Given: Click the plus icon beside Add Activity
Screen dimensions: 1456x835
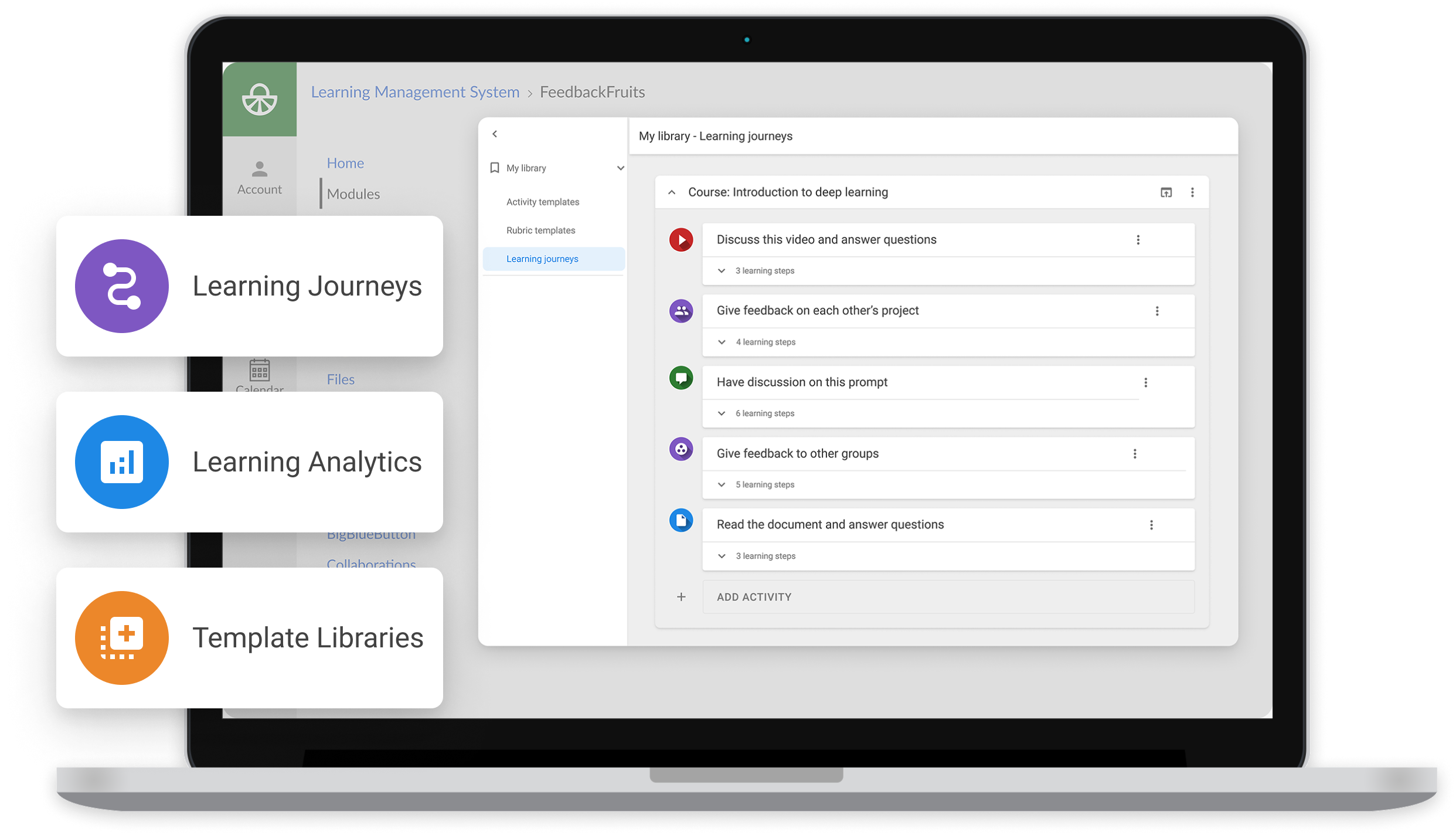Looking at the screenshot, I should (x=681, y=597).
